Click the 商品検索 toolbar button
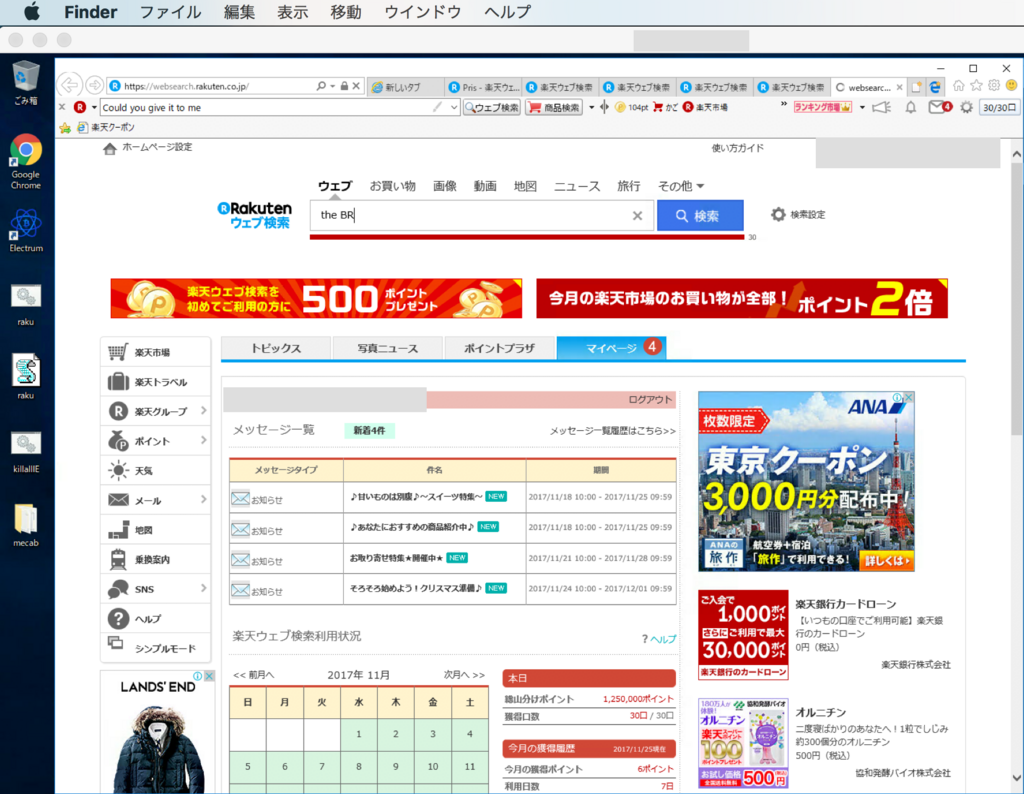Screen dimensions: 1024x794 pyautogui.click(x=554, y=107)
